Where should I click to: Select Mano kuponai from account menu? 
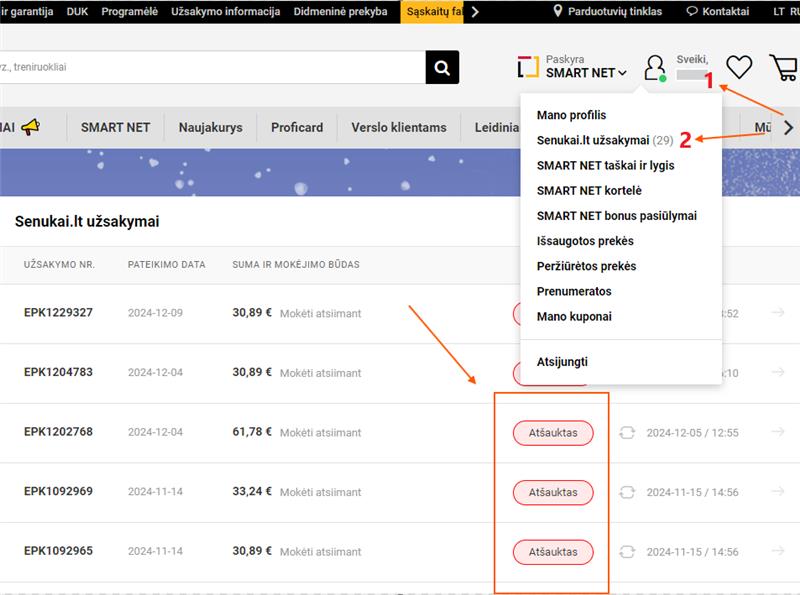tap(574, 316)
